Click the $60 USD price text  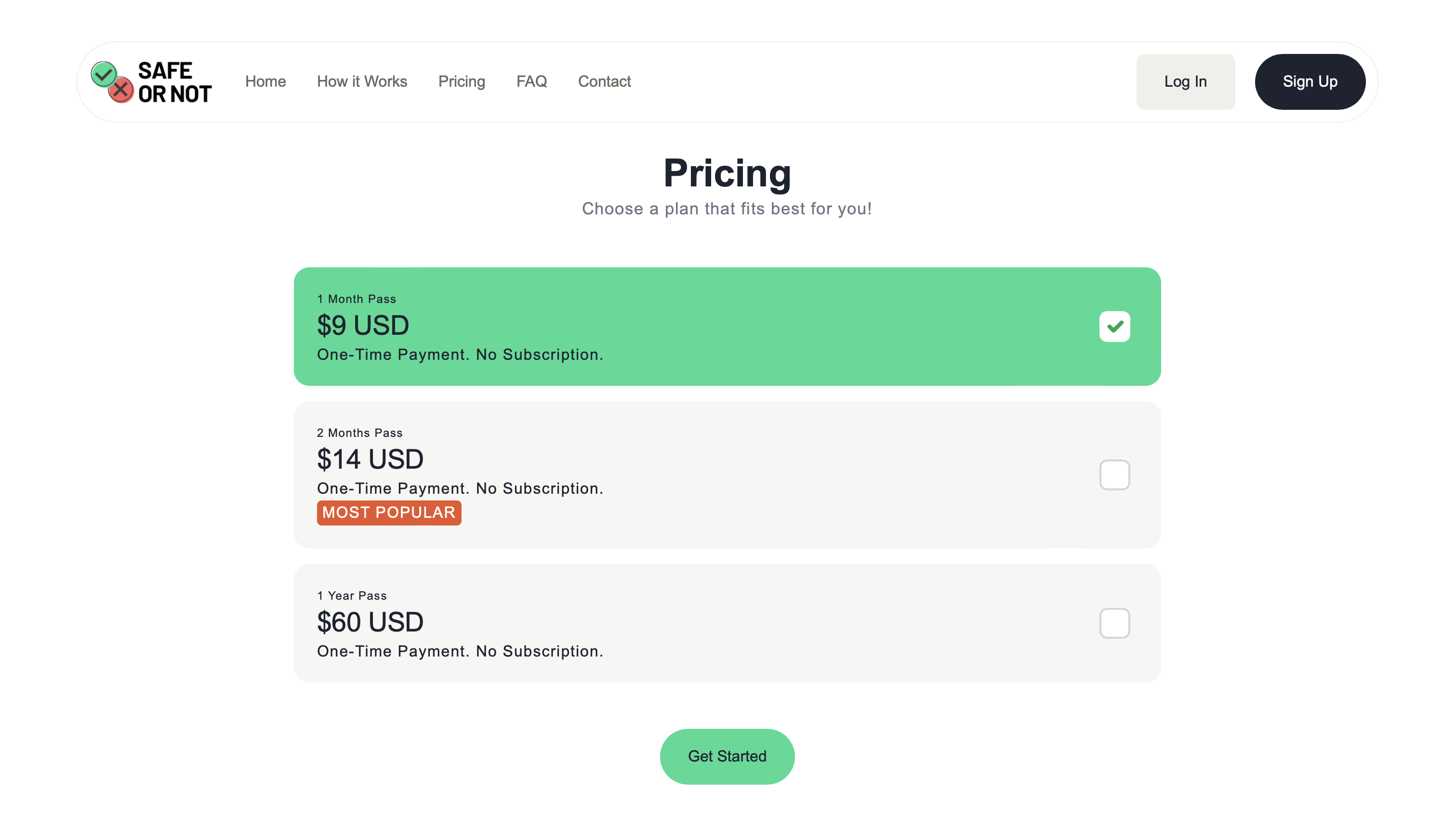370,621
